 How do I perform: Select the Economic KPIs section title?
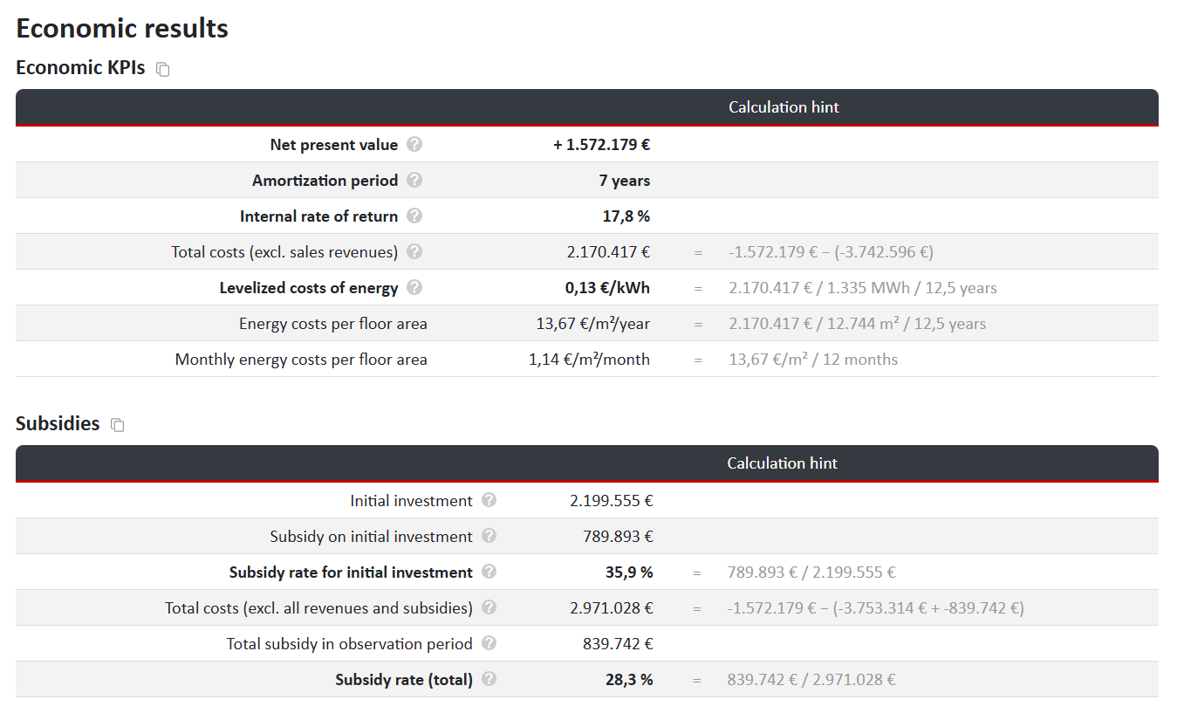(80, 68)
